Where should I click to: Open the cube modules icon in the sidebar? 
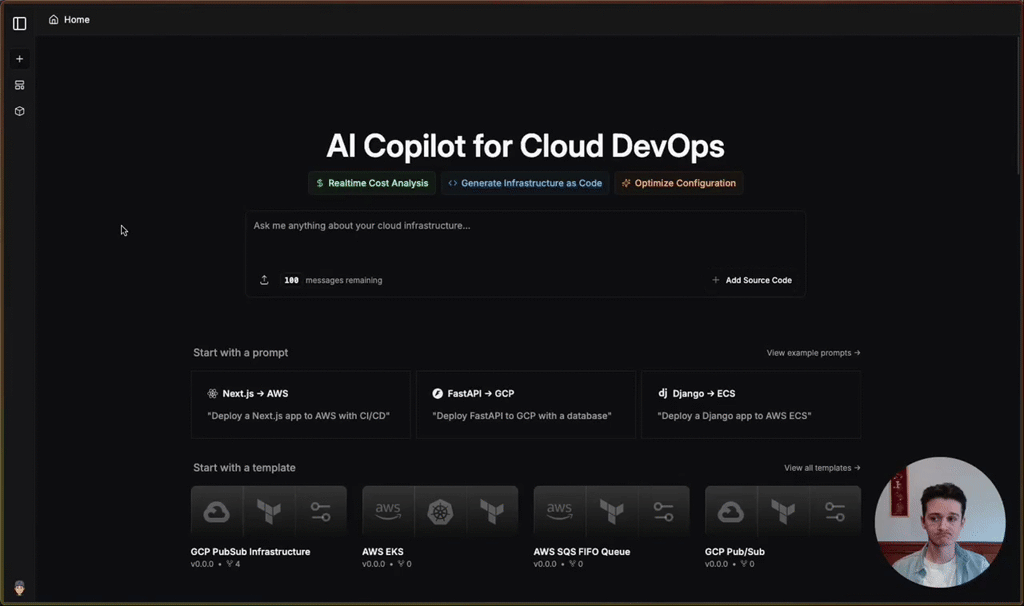(x=20, y=111)
